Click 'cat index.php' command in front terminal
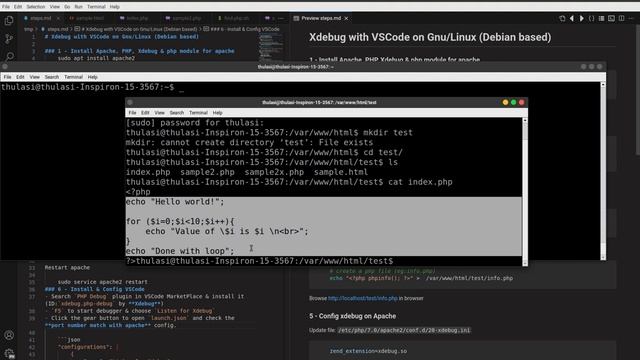This screenshot has height=360, width=640. (x=420, y=182)
